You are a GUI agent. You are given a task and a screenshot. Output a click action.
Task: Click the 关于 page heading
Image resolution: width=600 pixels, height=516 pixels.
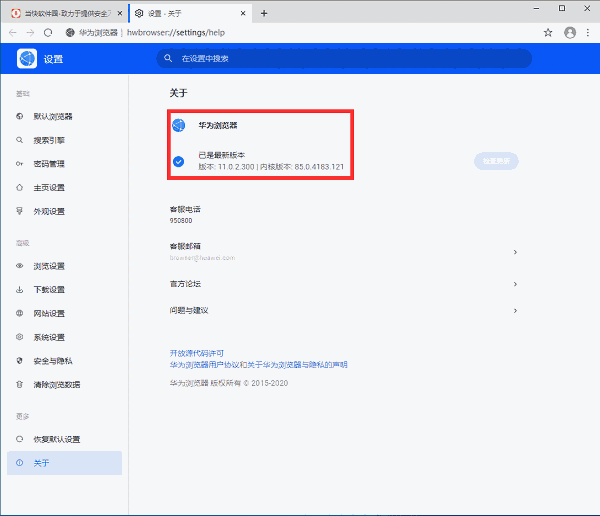coord(178,93)
